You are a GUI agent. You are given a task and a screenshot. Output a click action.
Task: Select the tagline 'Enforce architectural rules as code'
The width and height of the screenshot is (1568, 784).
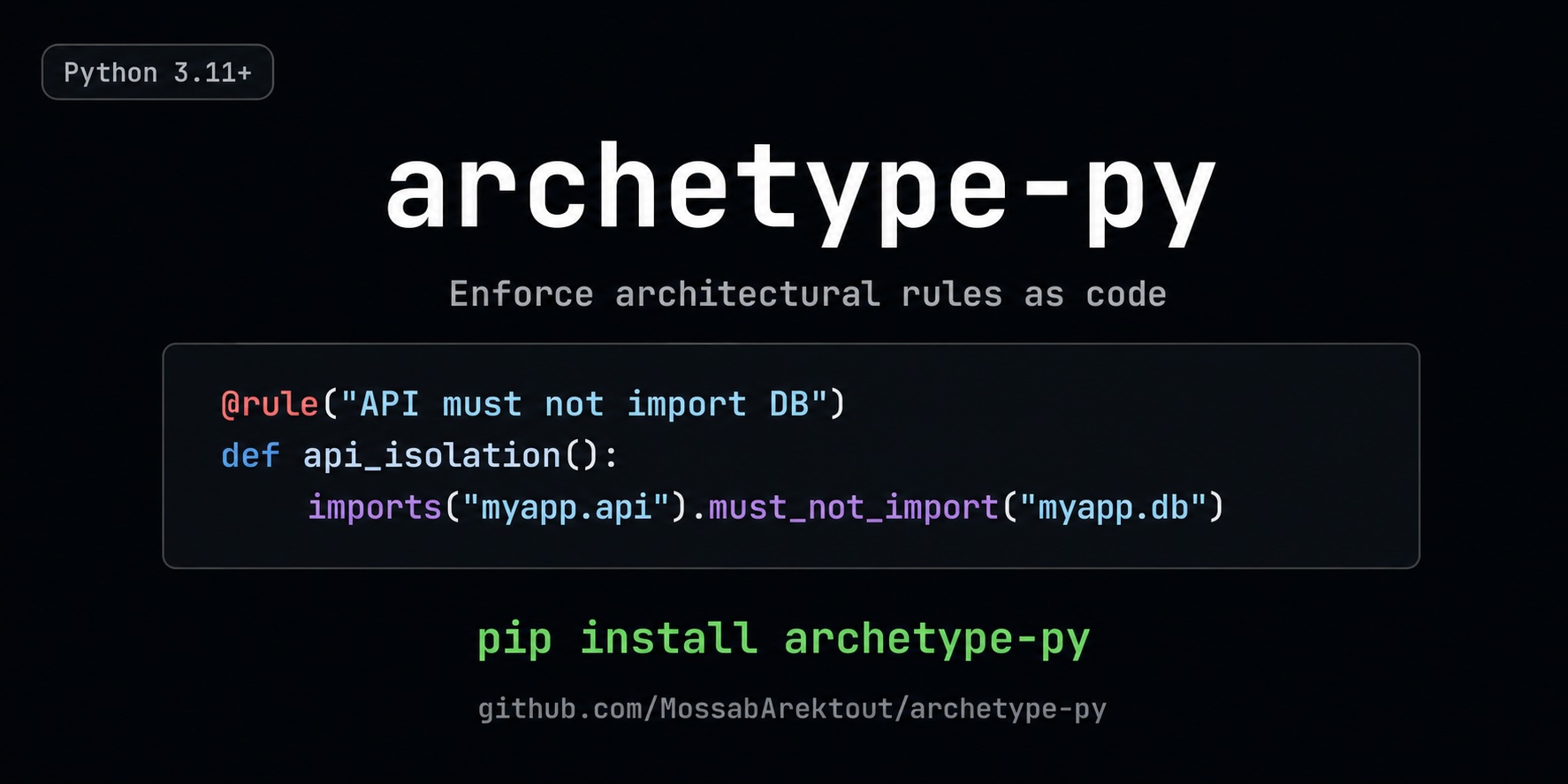(x=807, y=293)
